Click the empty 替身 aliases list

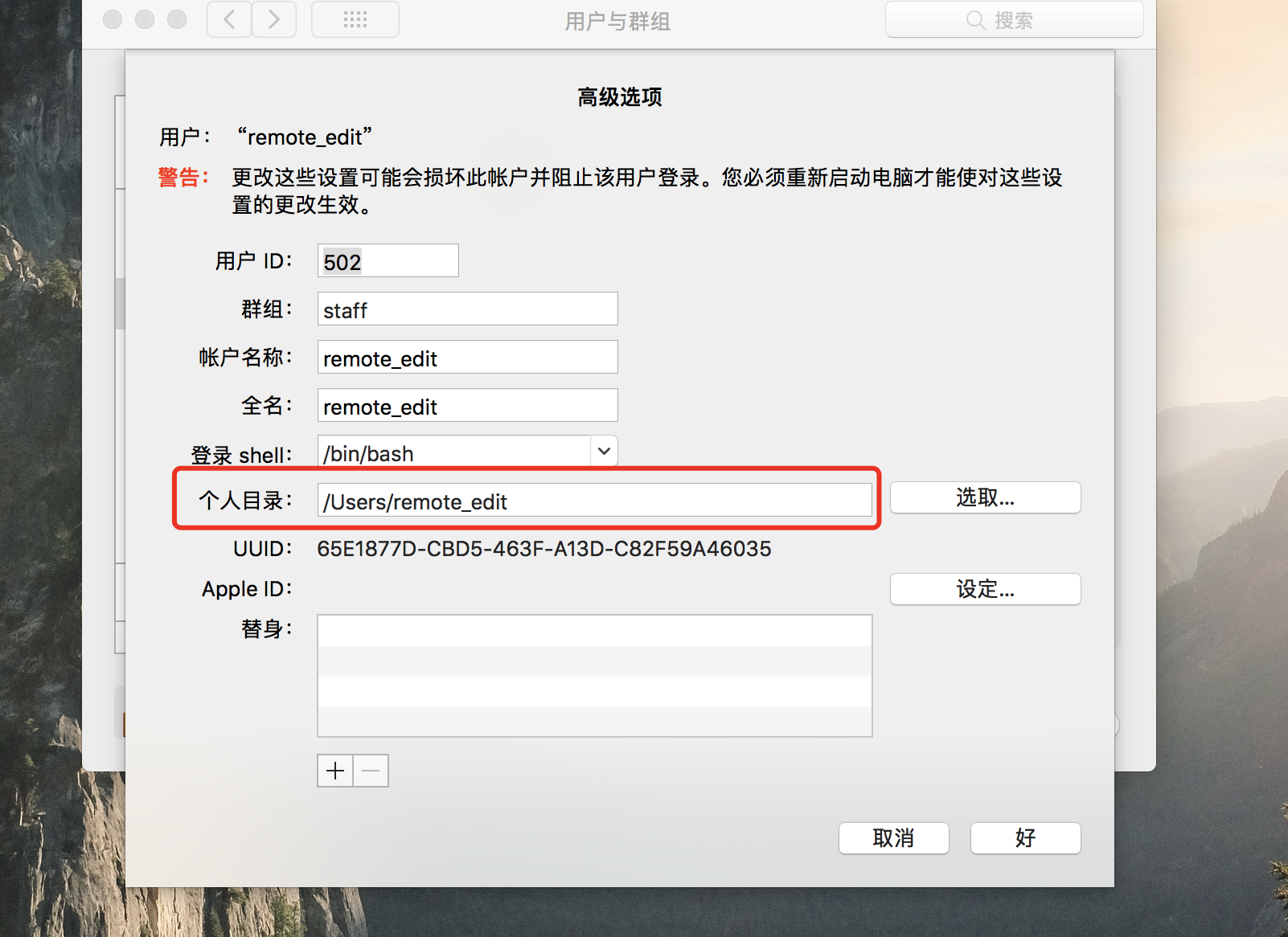pyautogui.click(x=594, y=676)
